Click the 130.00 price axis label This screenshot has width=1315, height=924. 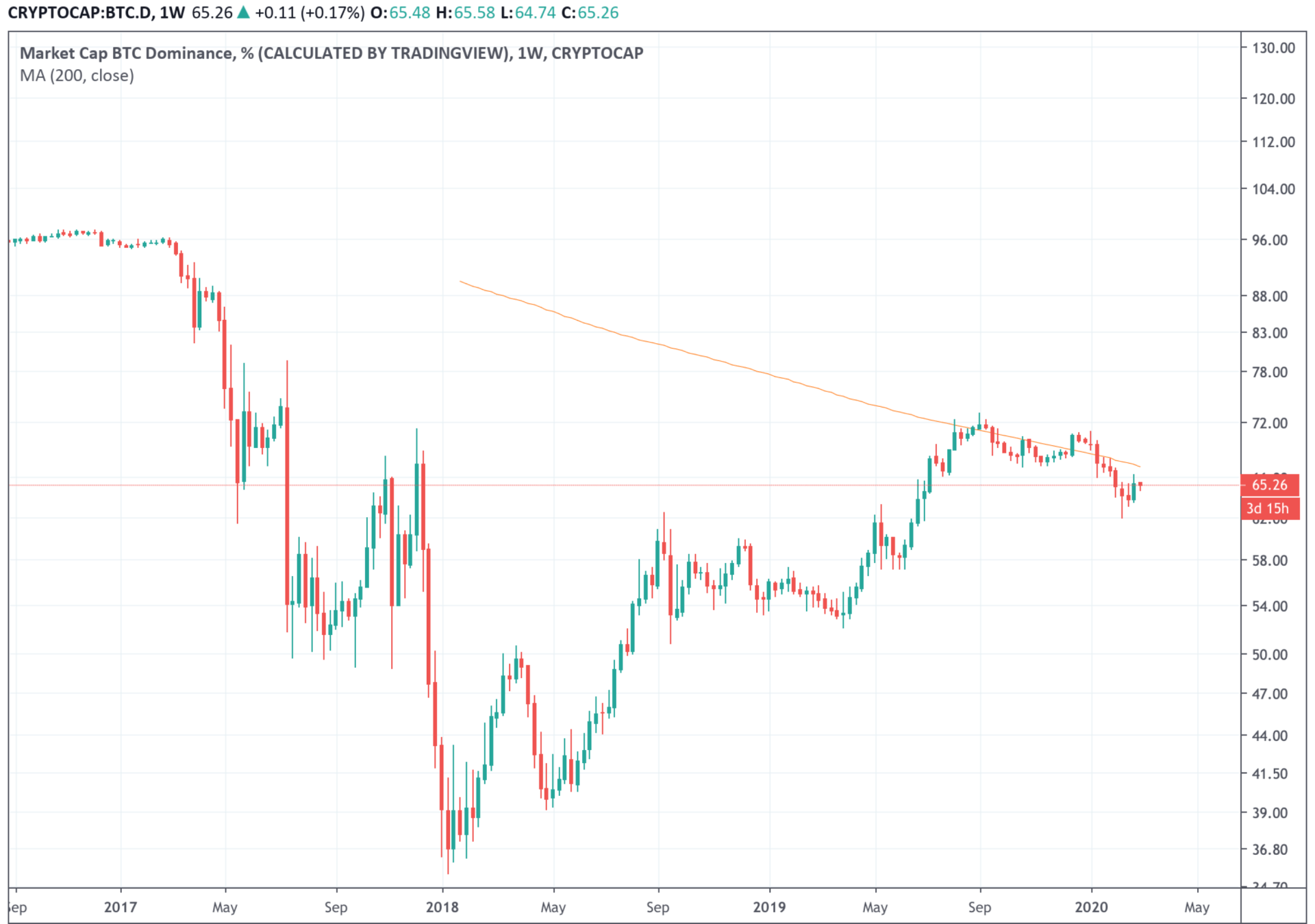1273,48
